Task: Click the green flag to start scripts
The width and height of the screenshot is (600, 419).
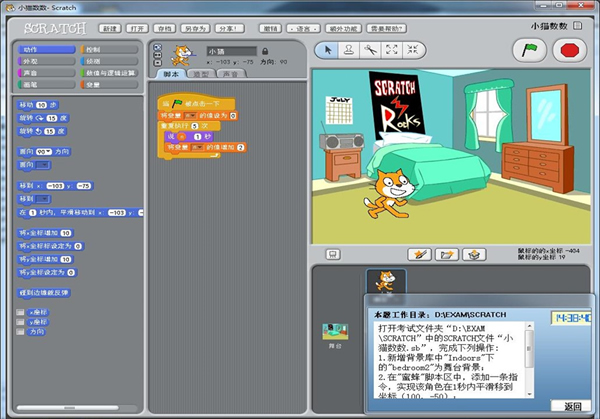Action: click(527, 49)
